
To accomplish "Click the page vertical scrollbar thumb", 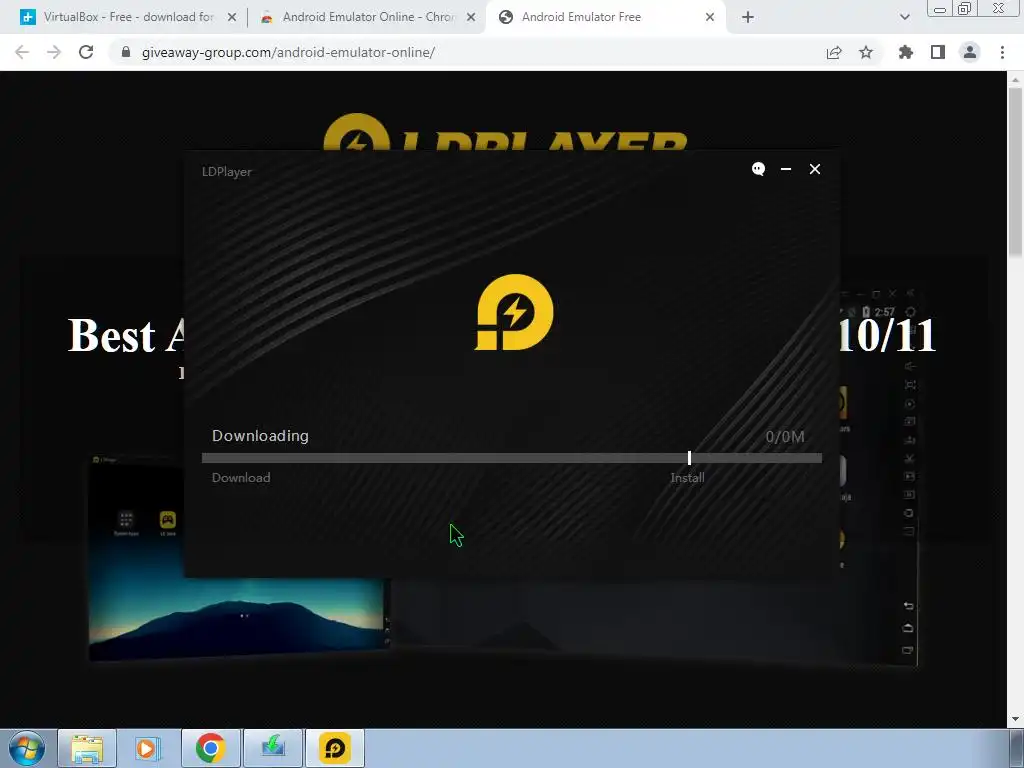I will [1015, 171].
